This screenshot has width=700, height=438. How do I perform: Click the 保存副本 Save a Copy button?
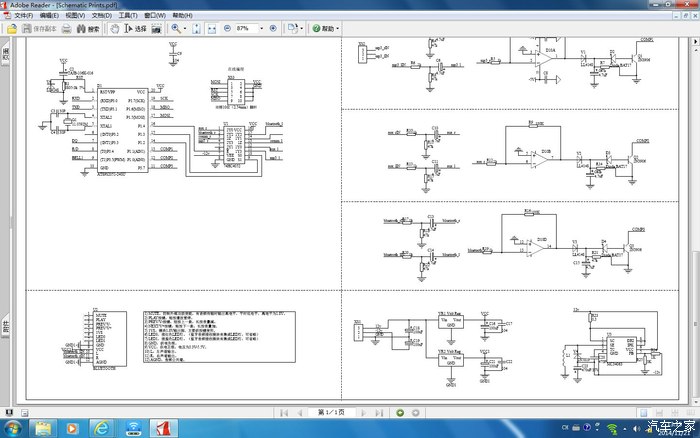(x=38, y=29)
